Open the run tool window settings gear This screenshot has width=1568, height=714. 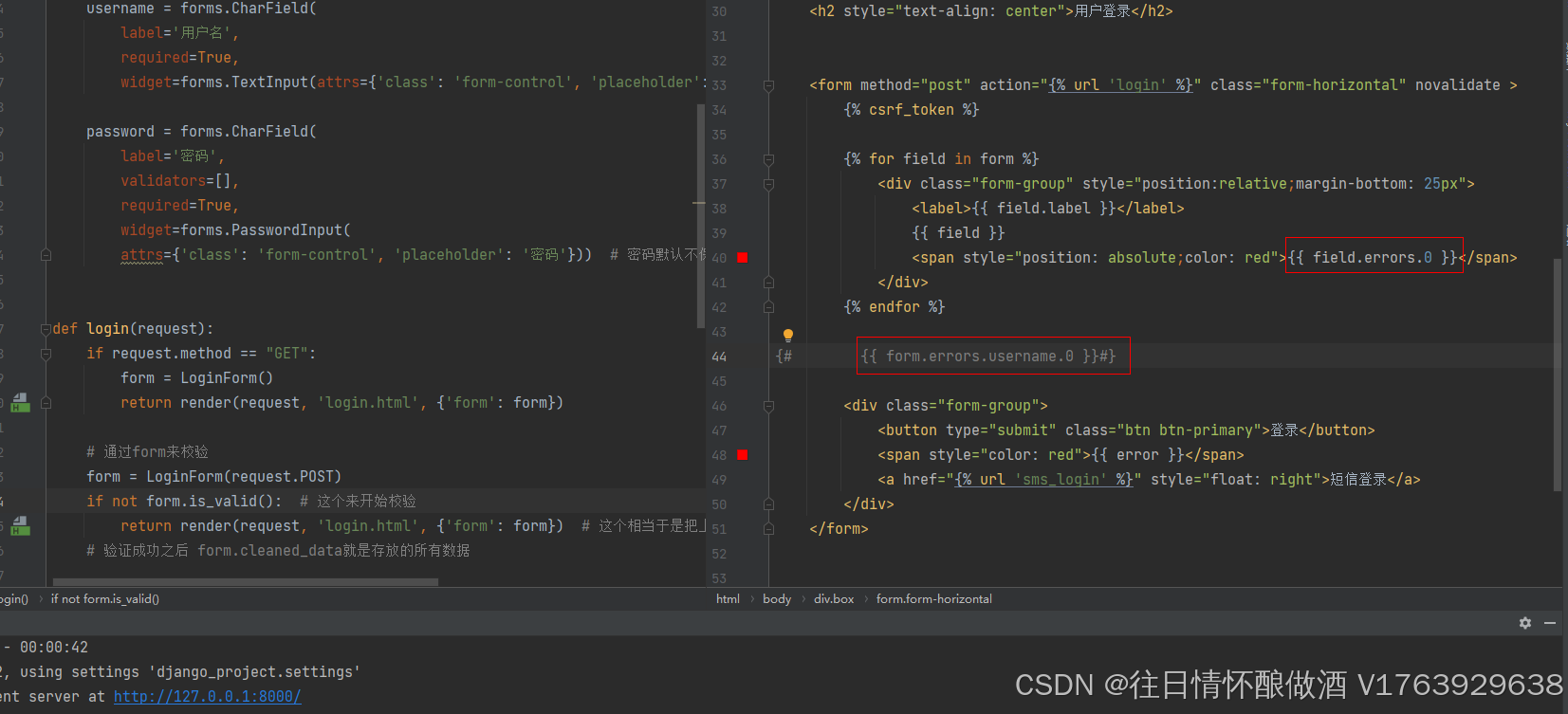coord(1525,623)
